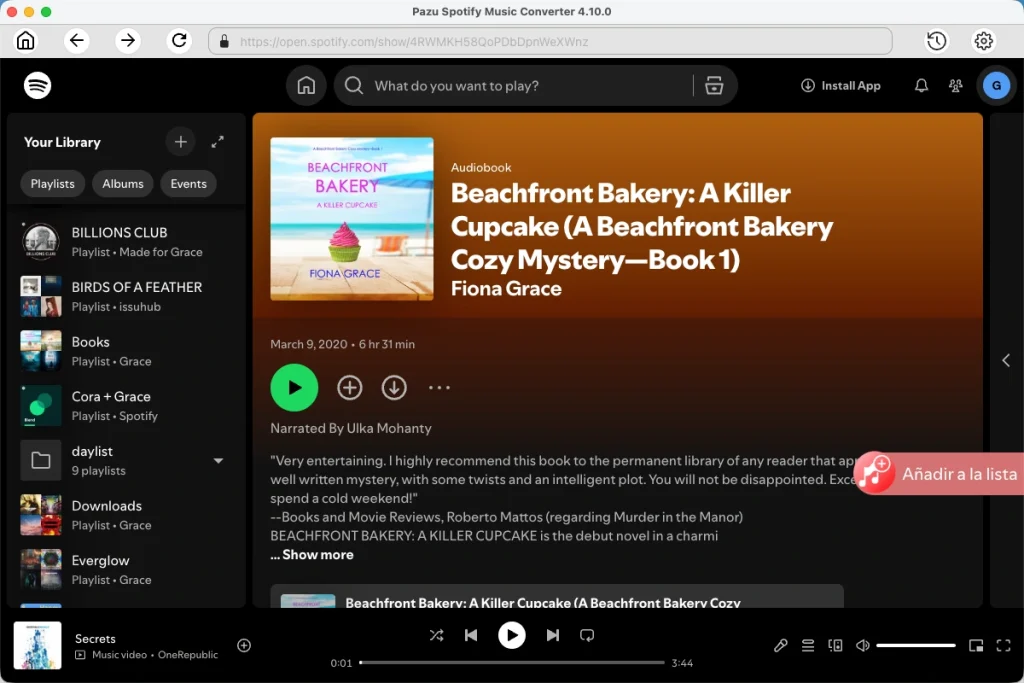This screenshot has width=1024, height=683.
Task: Filter library by Playlists
Action: click(x=53, y=183)
